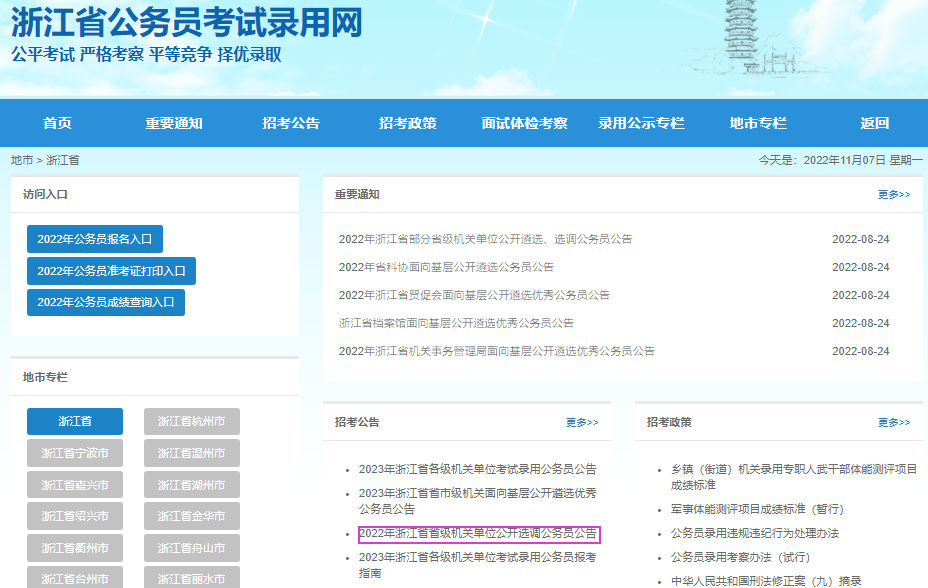
Task: Open 公务员录用违规违纪行为处理办法
Action: (755, 533)
